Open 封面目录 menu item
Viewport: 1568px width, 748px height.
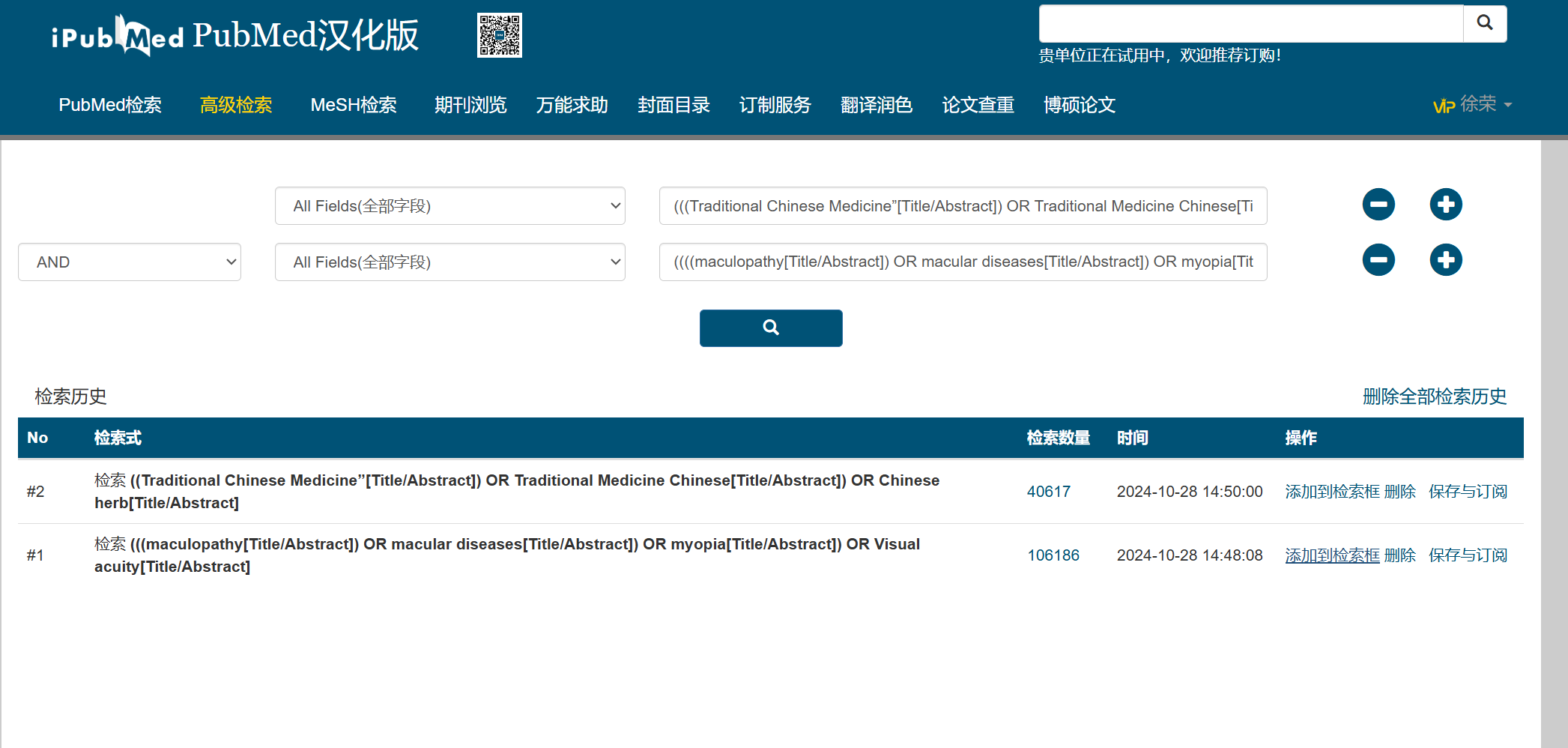coord(673,105)
